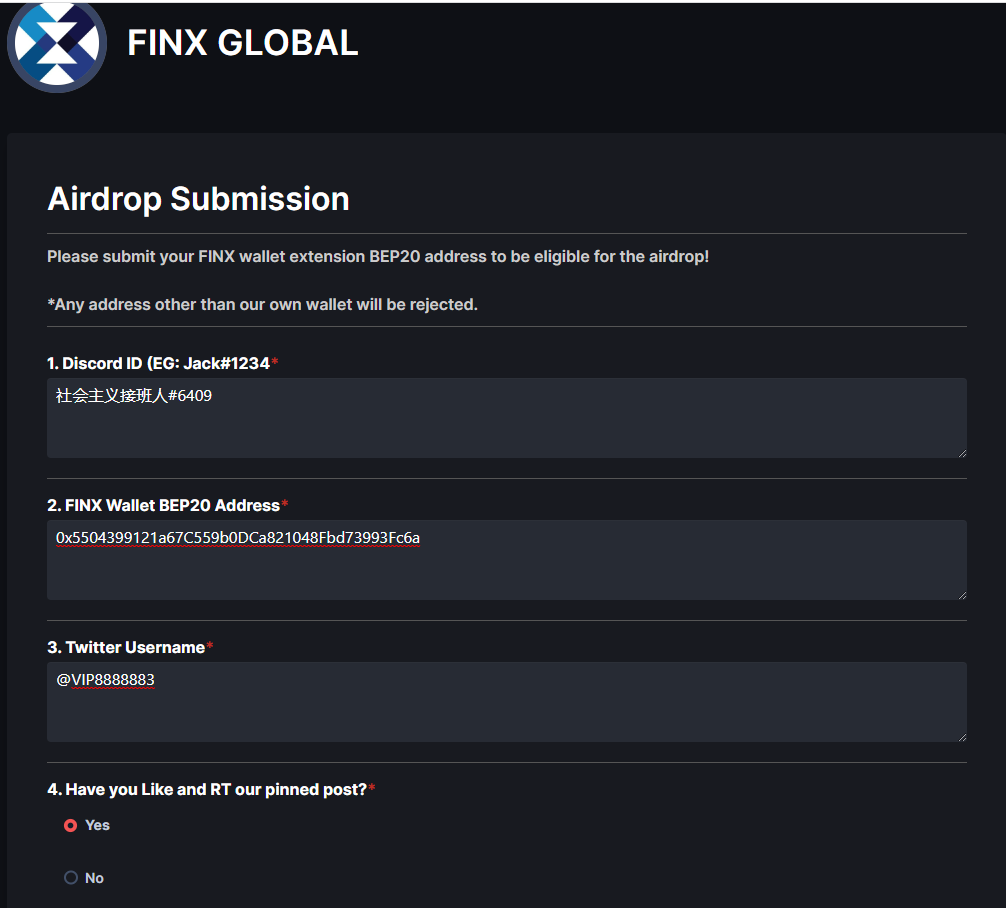The image size is (1006, 908).
Task: Select the No radio button
Action: [x=71, y=878]
